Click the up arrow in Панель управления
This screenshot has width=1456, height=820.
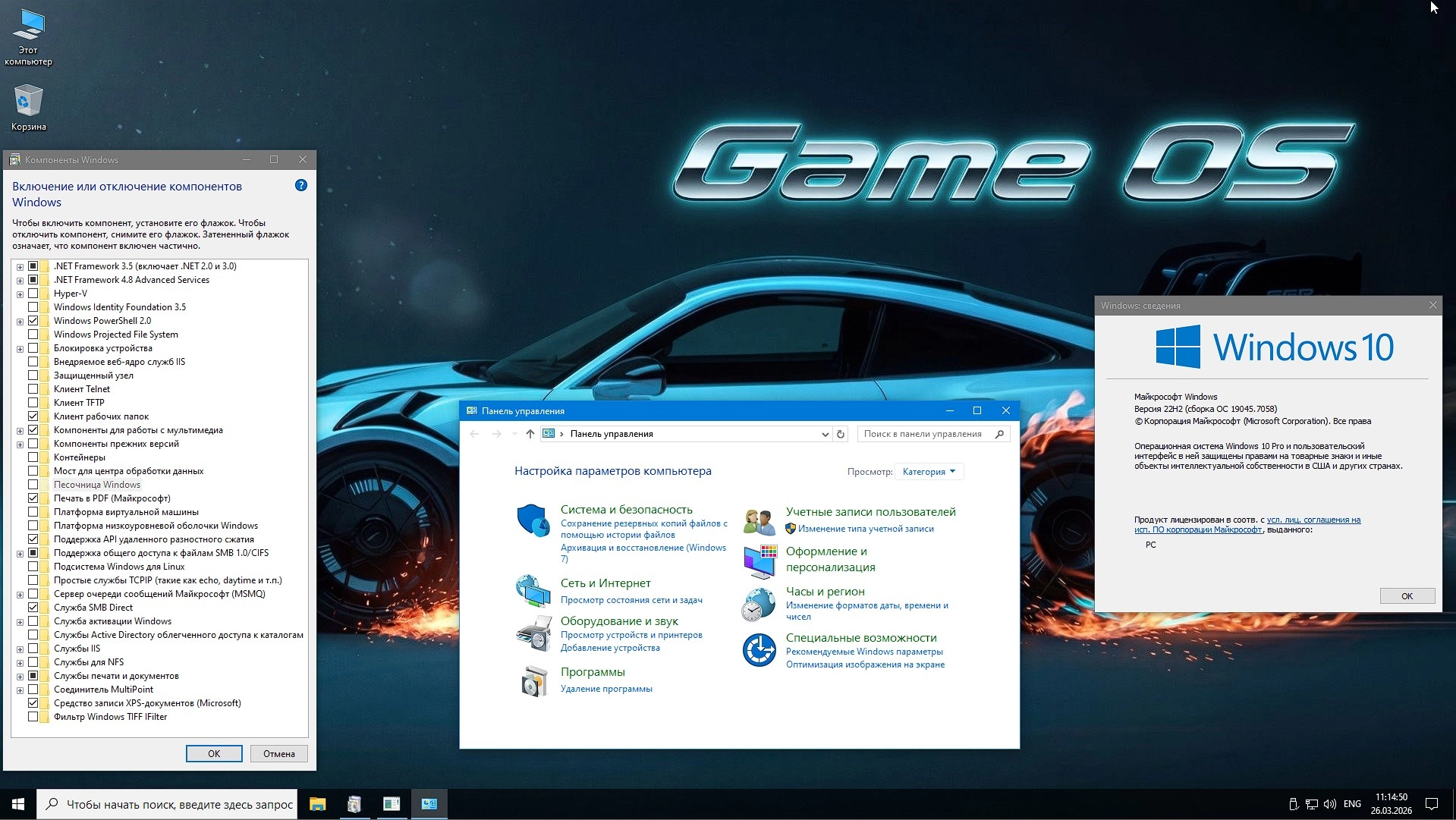pos(530,434)
